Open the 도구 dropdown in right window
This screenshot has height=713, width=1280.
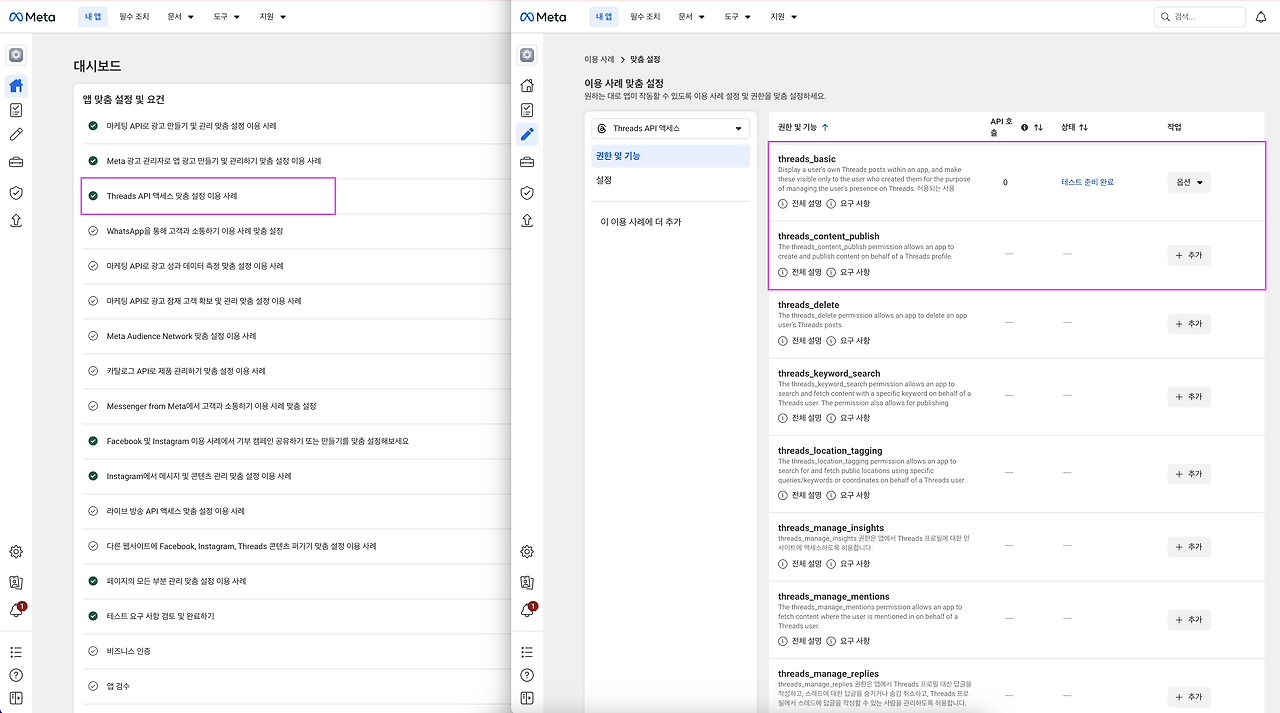coord(738,17)
